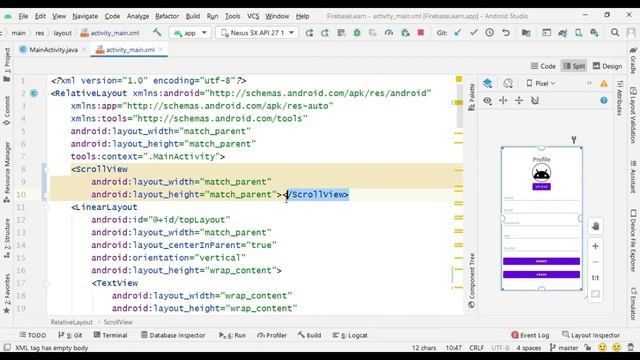
Task: Click the Debug app bug icon
Action: (357, 33)
